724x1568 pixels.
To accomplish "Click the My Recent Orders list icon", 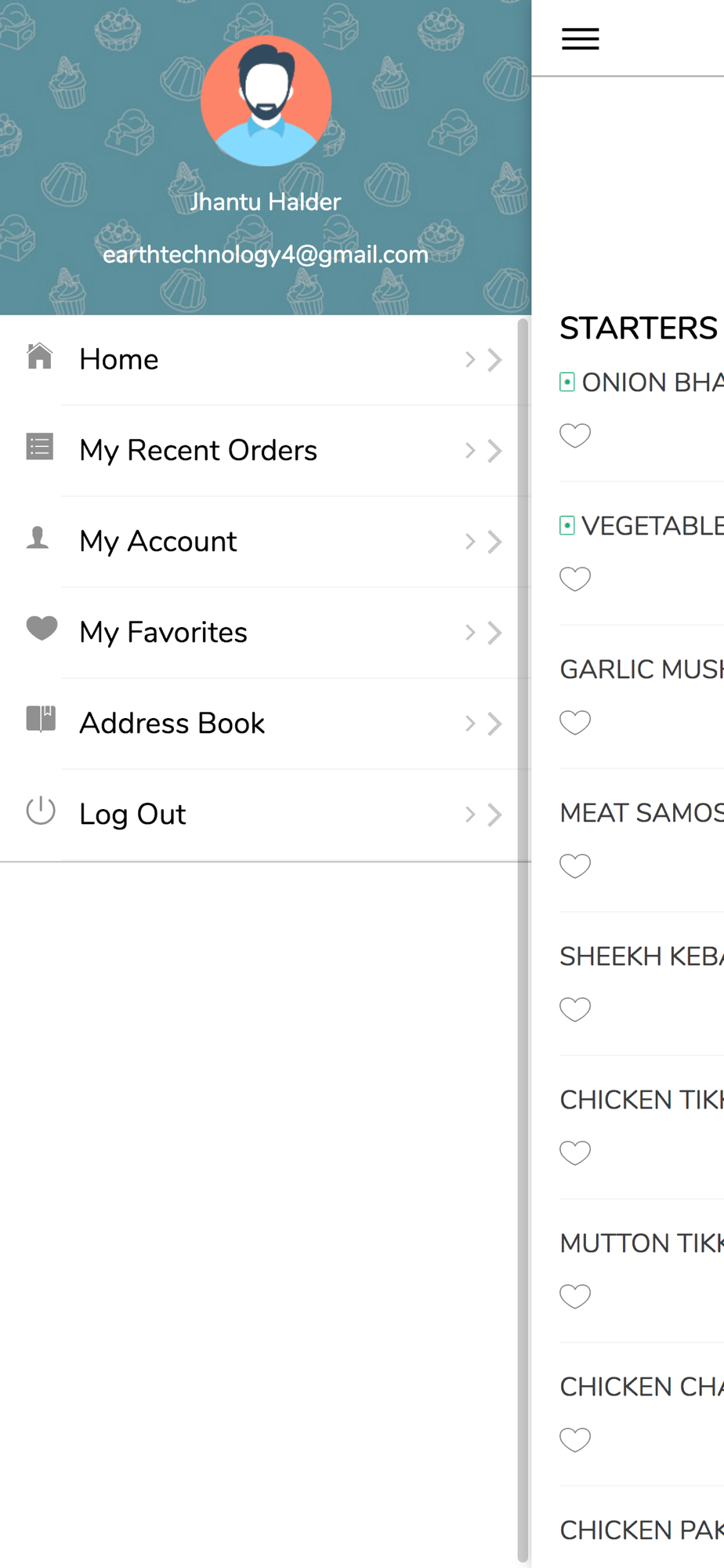I will [x=39, y=448].
